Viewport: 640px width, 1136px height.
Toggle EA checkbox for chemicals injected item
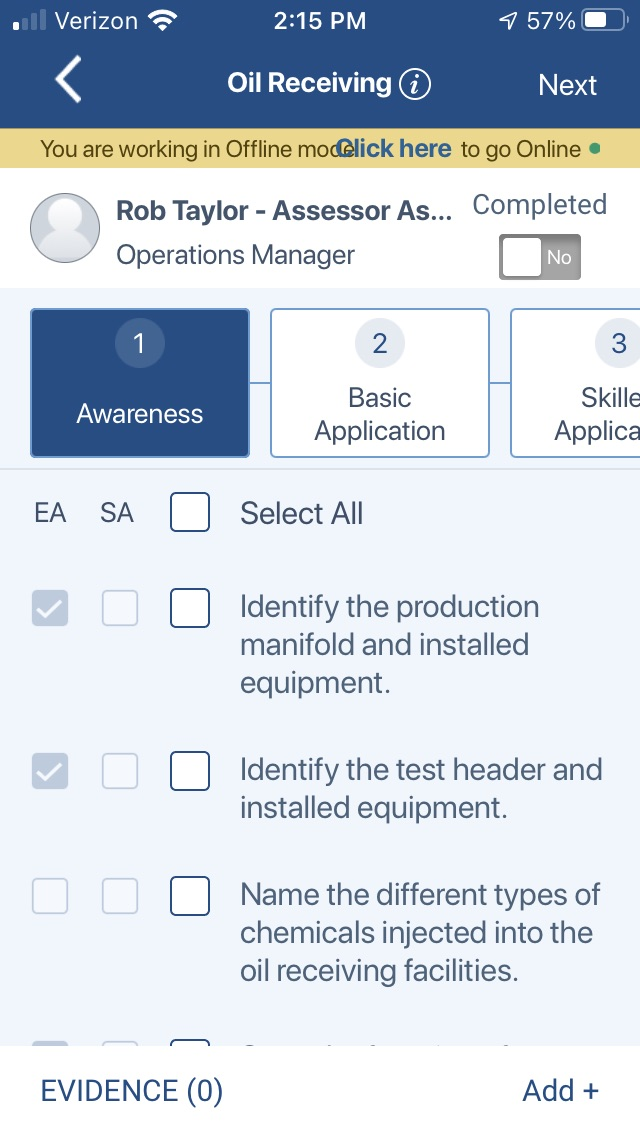coord(50,895)
